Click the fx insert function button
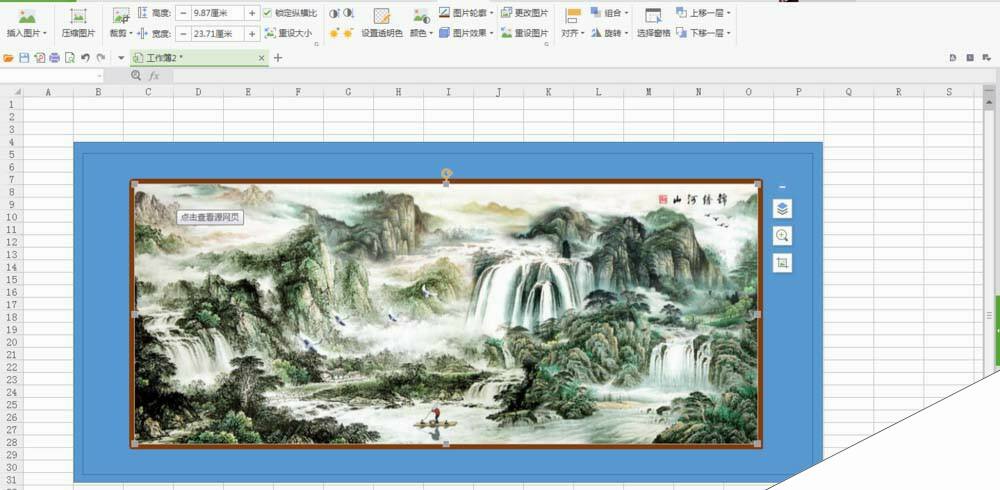This screenshot has width=1000, height=490. click(154, 76)
